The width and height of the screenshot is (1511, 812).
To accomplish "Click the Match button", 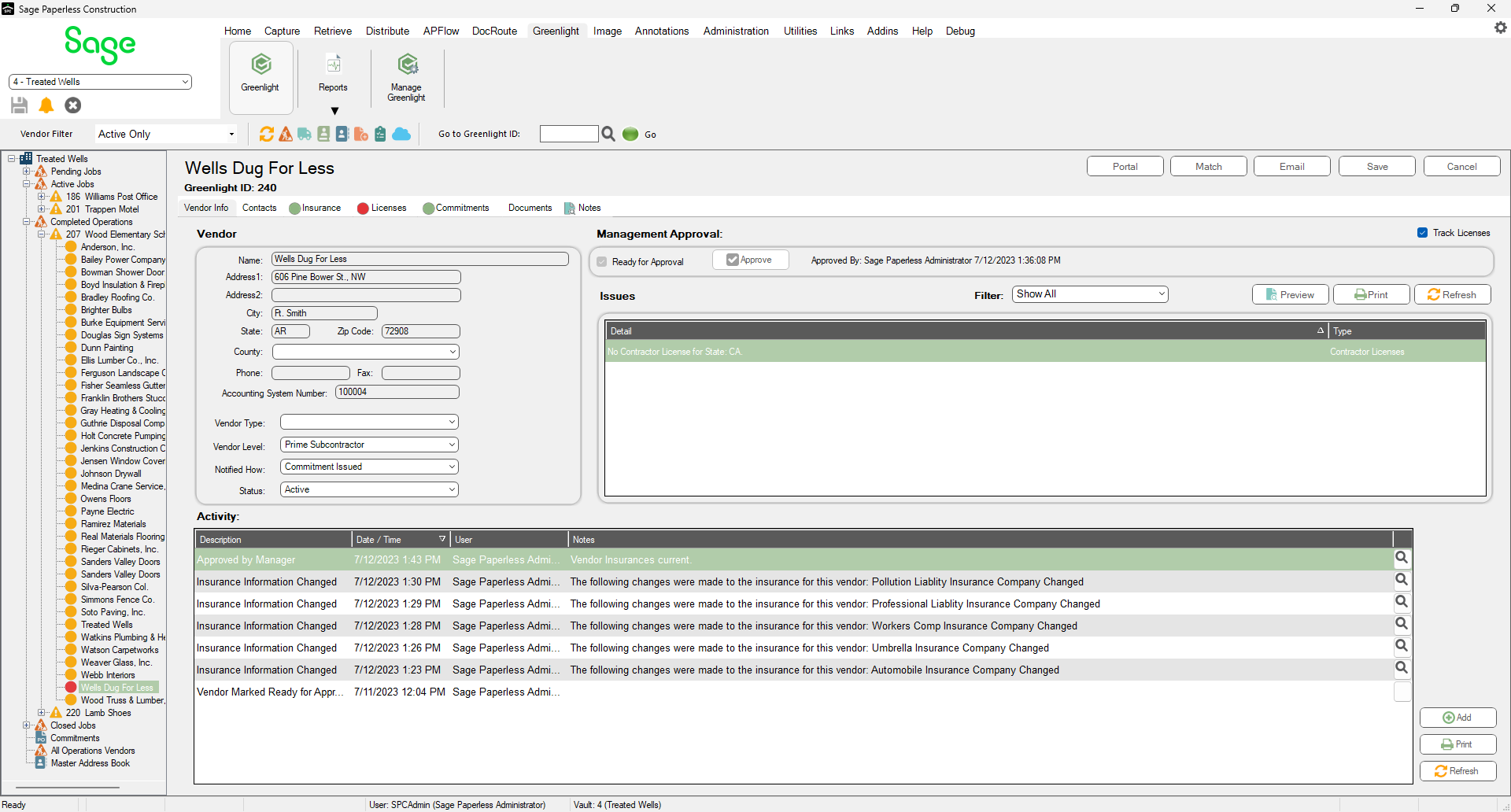I will point(1209,167).
